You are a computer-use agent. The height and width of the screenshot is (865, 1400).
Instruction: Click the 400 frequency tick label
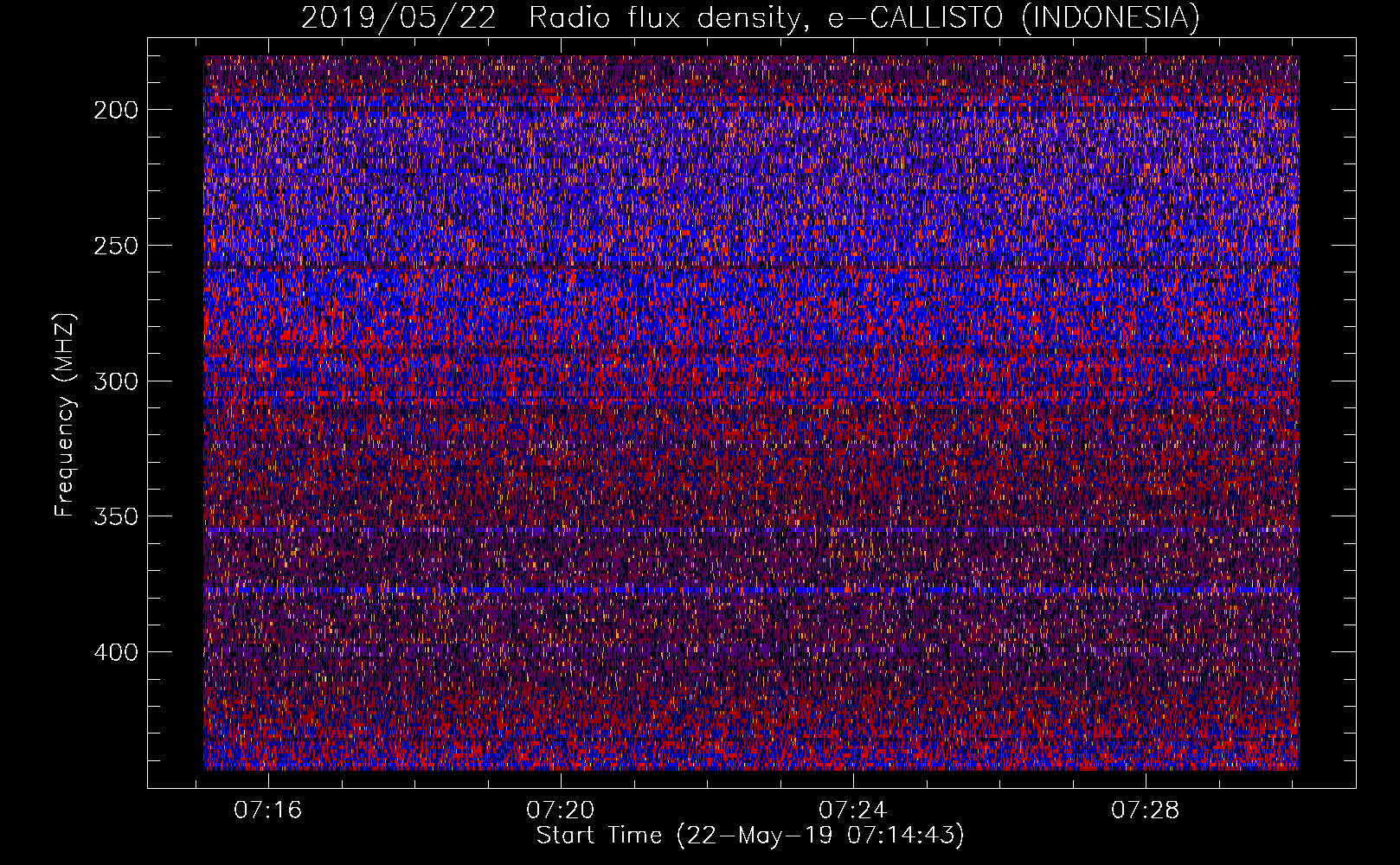click(116, 652)
